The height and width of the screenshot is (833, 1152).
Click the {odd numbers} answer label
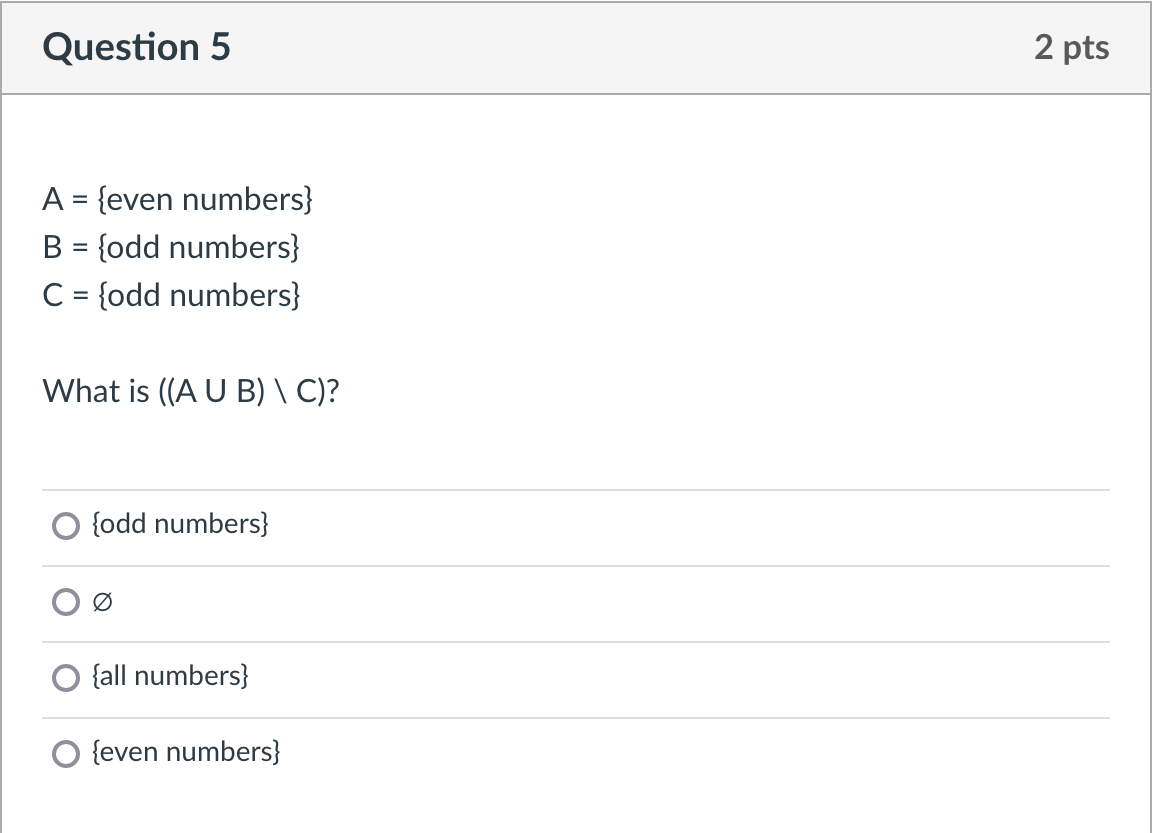pos(179,523)
